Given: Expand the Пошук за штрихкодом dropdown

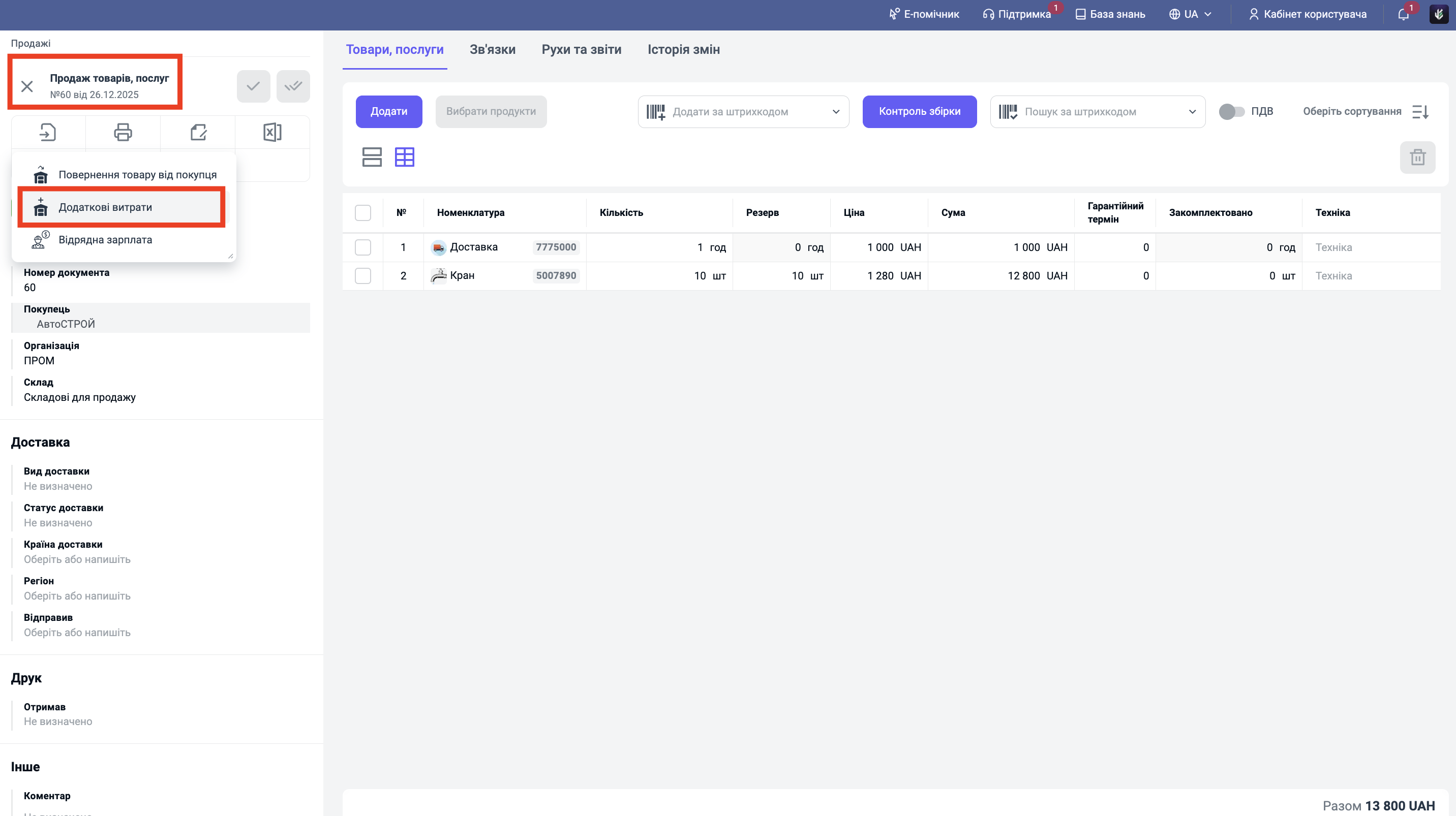Looking at the screenshot, I should pos(1192,112).
